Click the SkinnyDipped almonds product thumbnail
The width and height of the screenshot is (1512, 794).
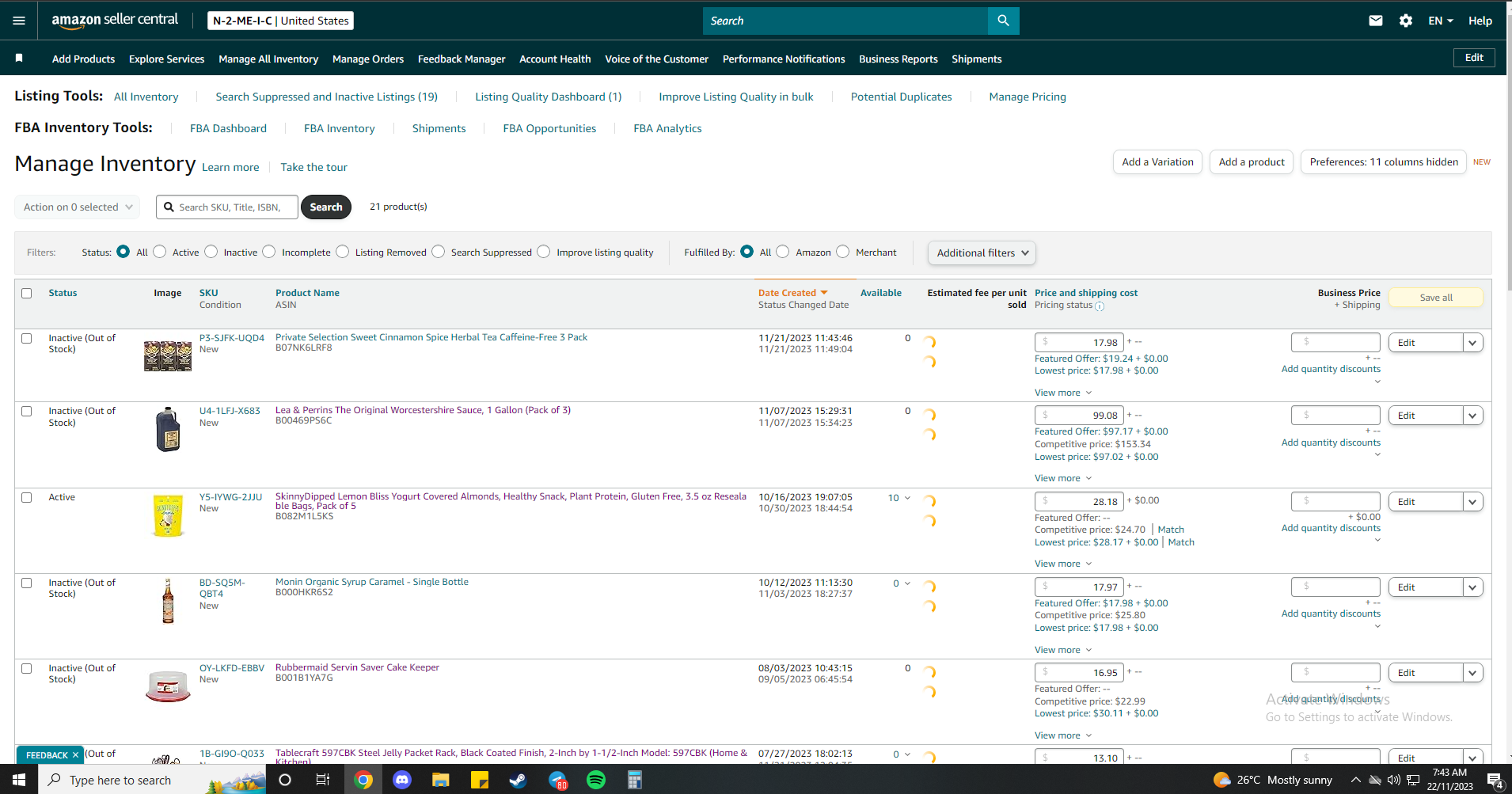(168, 515)
